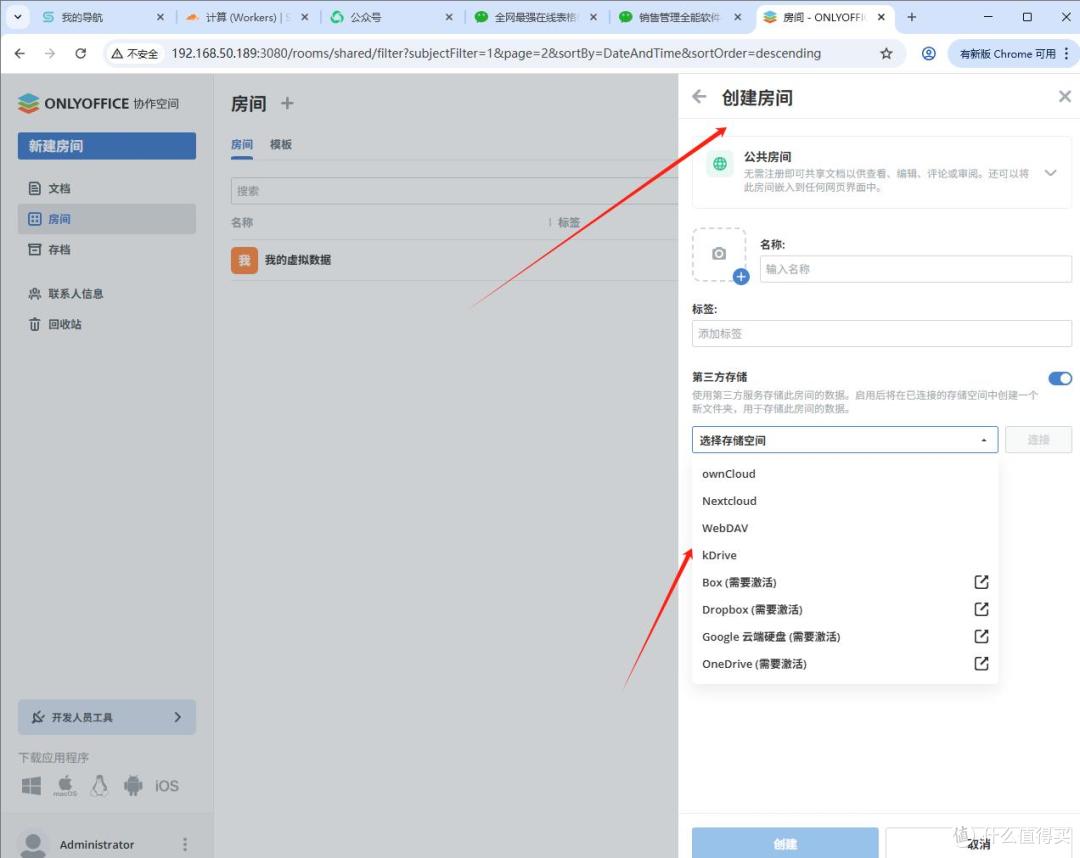Open 存档 in the sidebar
This screenshot has width=1080, height=858.
[107, 249]
